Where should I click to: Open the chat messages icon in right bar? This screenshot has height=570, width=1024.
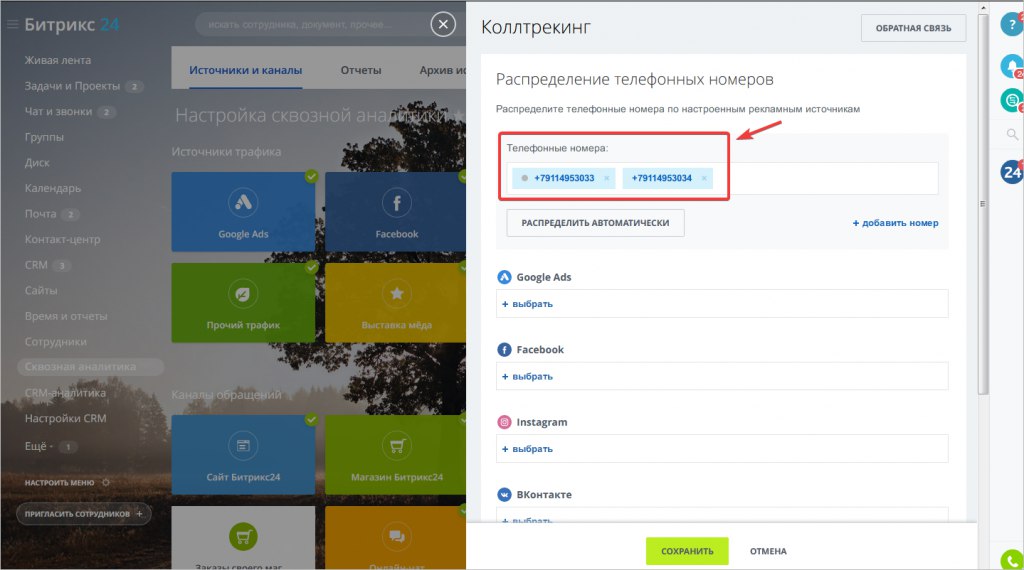click(x=1012, y=101)
